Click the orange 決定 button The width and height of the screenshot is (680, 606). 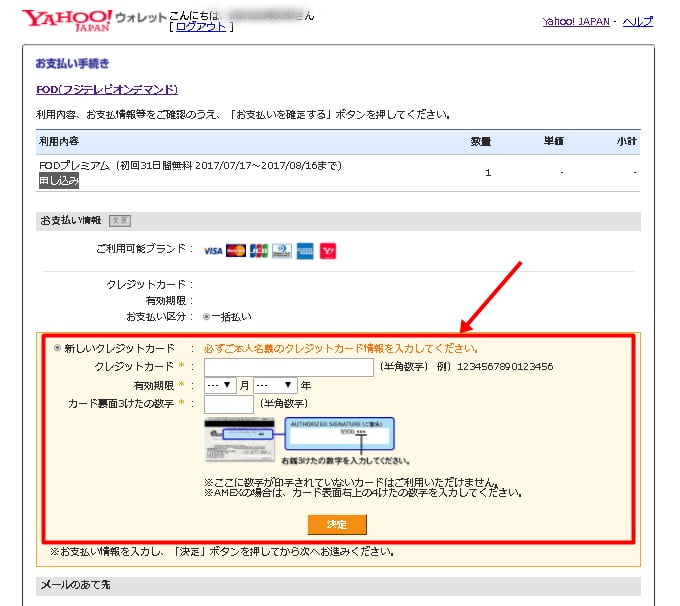tap(337, 524)
